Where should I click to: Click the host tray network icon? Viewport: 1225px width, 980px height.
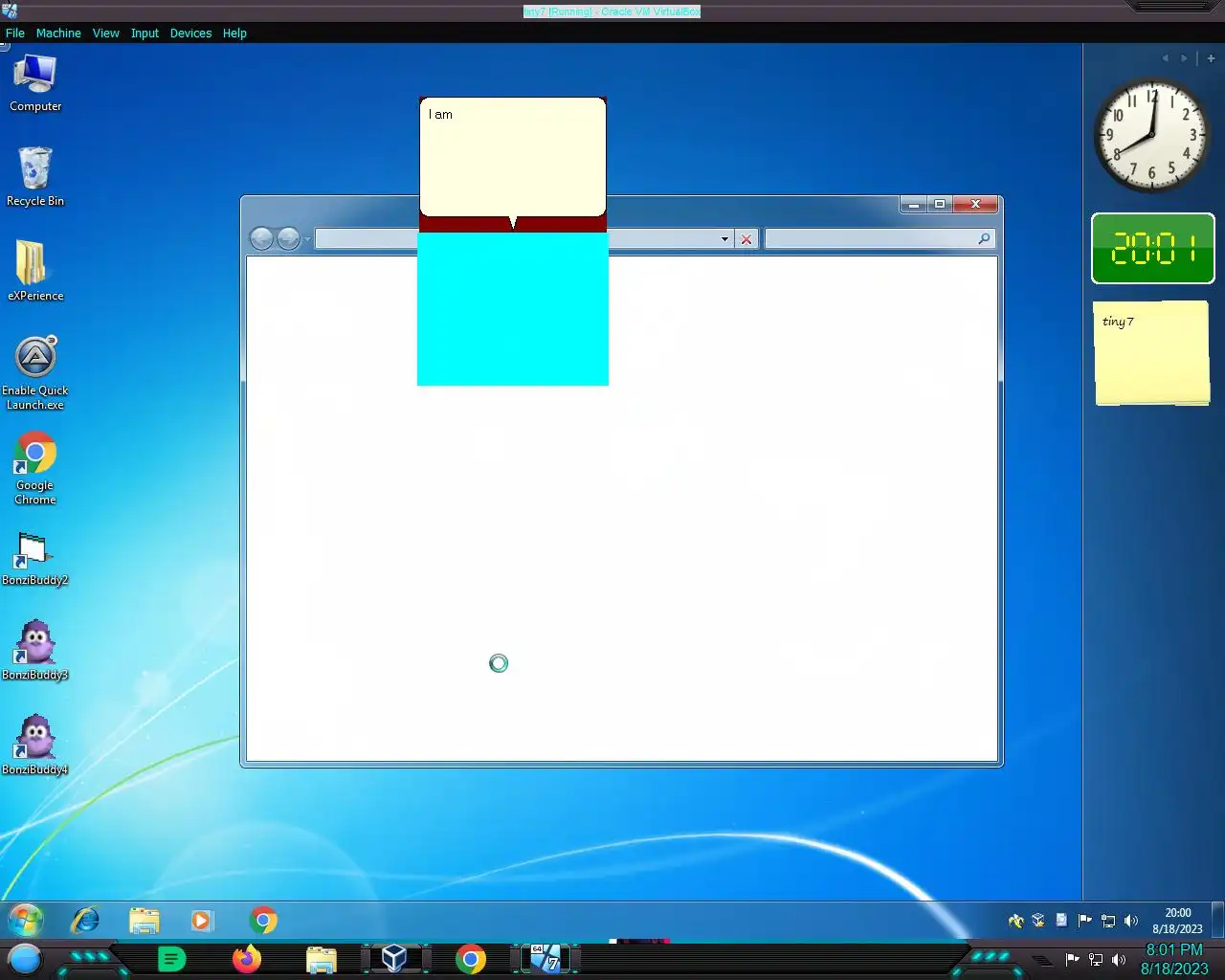[x=1096, y=960]
